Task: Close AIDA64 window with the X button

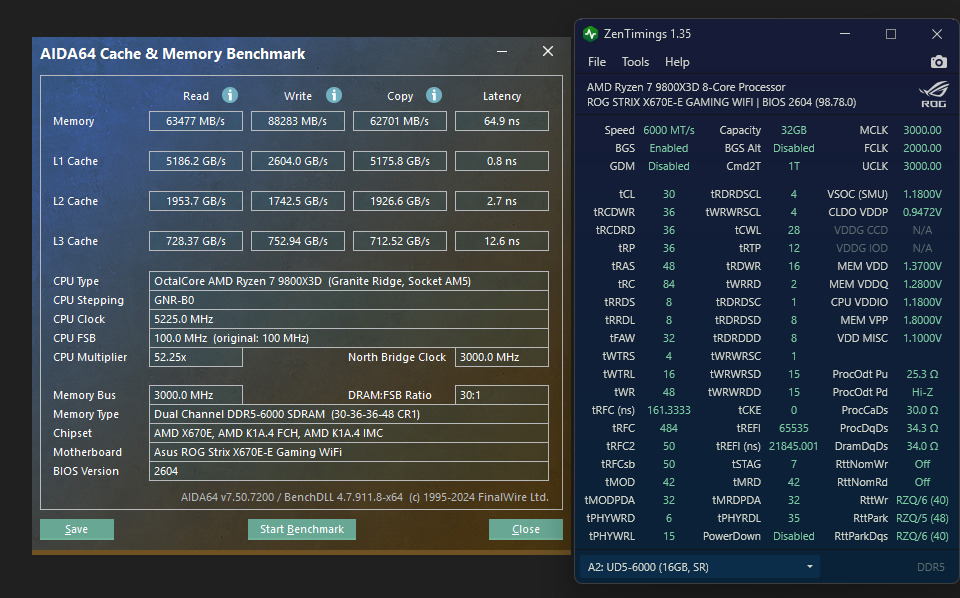Action: [x=548, y=51]
